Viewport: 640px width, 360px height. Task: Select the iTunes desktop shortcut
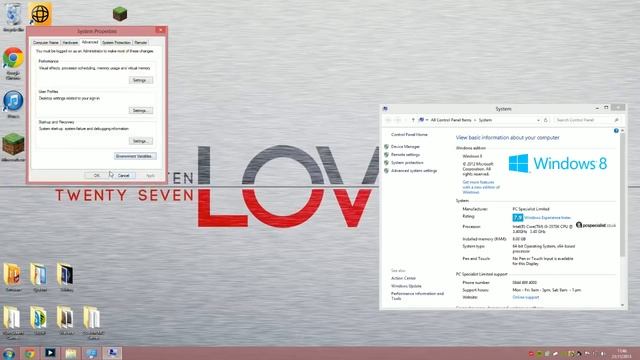13,104
